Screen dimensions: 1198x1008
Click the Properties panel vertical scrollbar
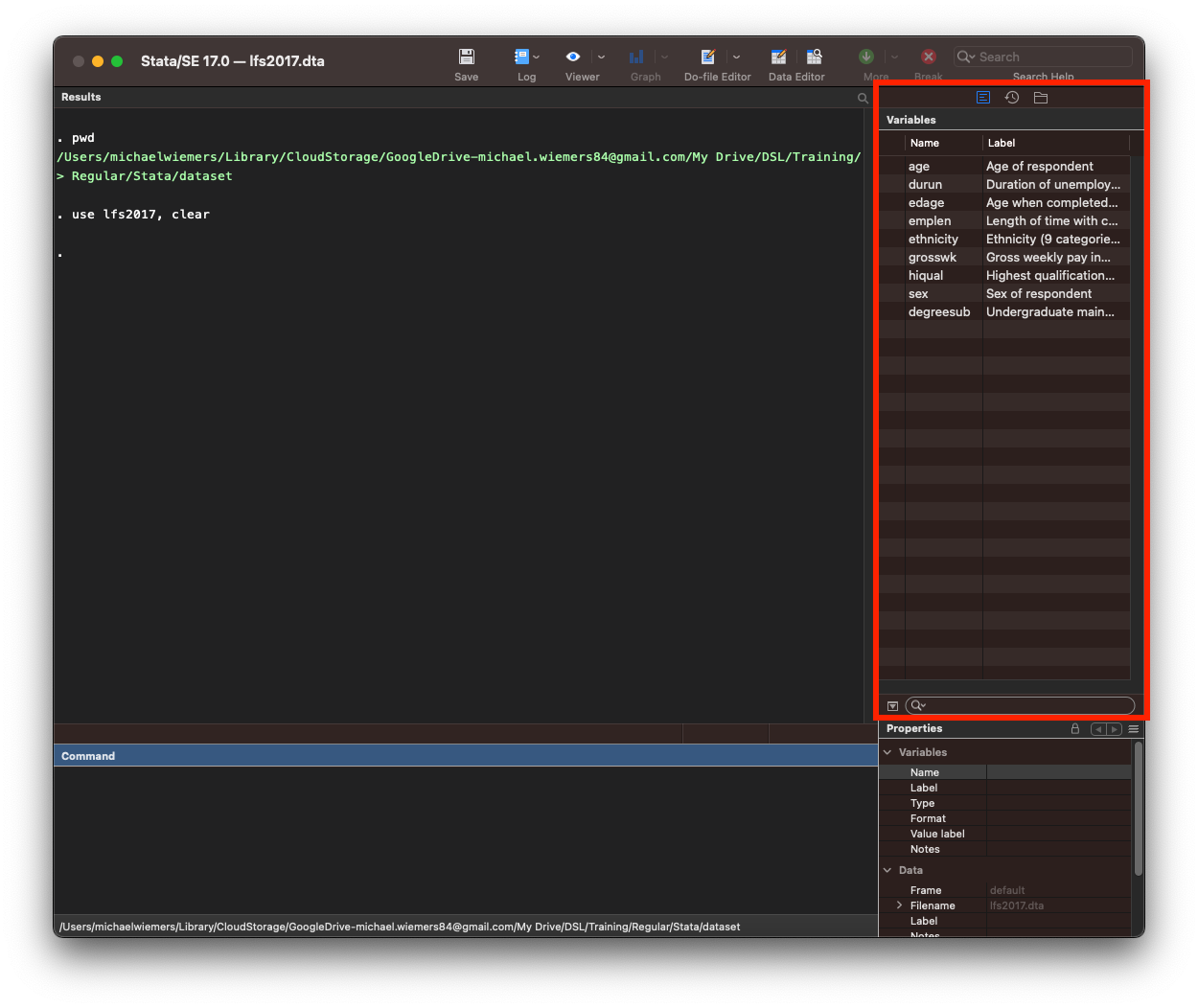click(1138, 808)
